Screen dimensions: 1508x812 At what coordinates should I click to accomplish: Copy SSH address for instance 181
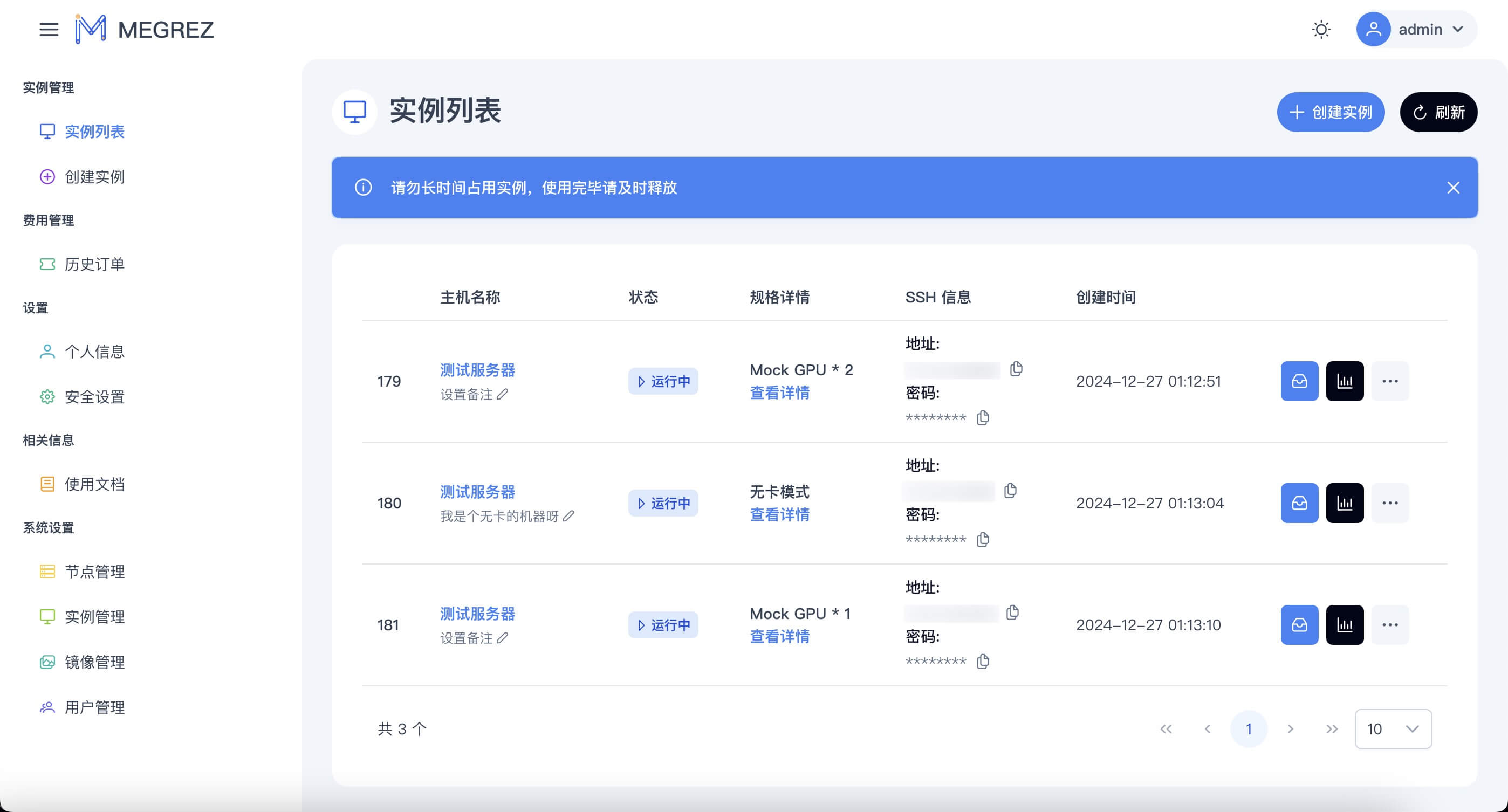[1012, 613]
